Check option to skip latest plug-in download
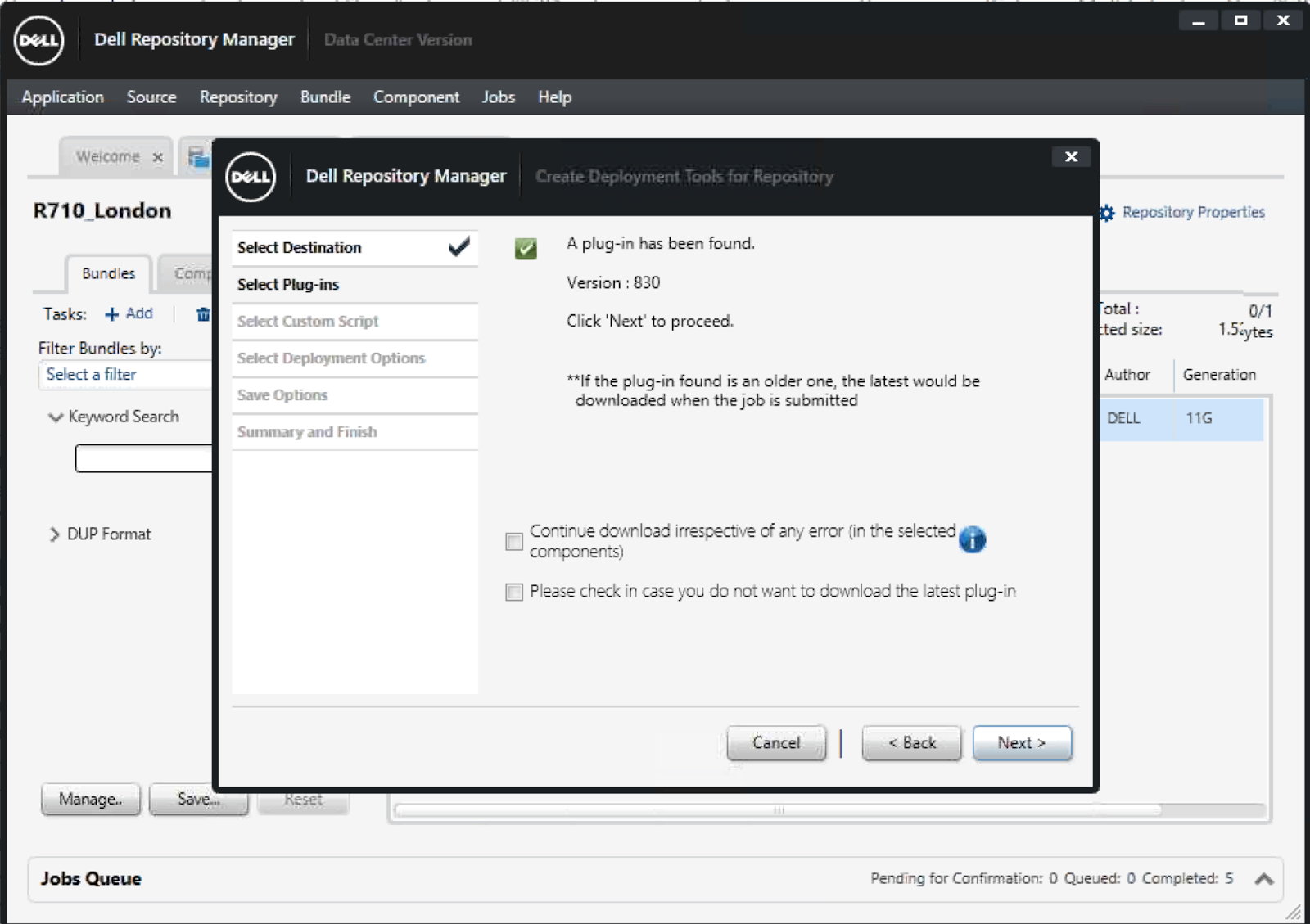Image resolution: width=1310 pixels, height=924 pixels. click(514, 592)
